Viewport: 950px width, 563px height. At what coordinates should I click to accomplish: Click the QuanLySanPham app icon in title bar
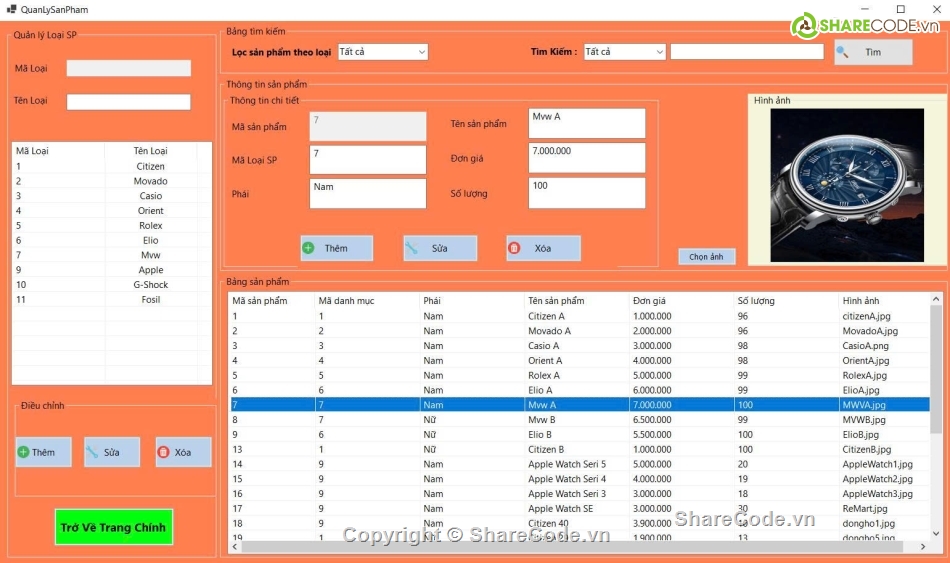tap(11, 9)
